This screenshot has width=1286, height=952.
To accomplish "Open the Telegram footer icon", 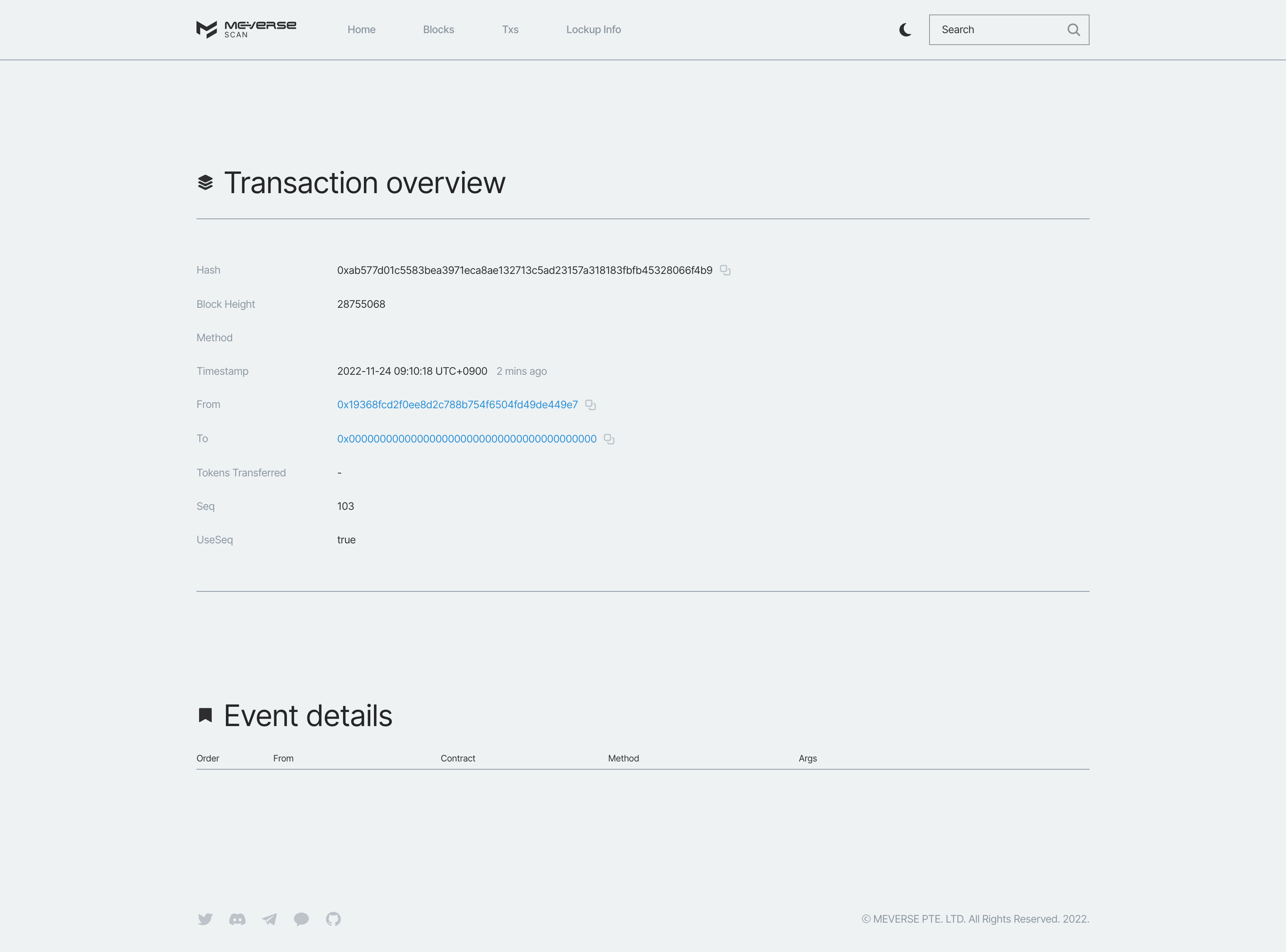I will coord(269,919).
